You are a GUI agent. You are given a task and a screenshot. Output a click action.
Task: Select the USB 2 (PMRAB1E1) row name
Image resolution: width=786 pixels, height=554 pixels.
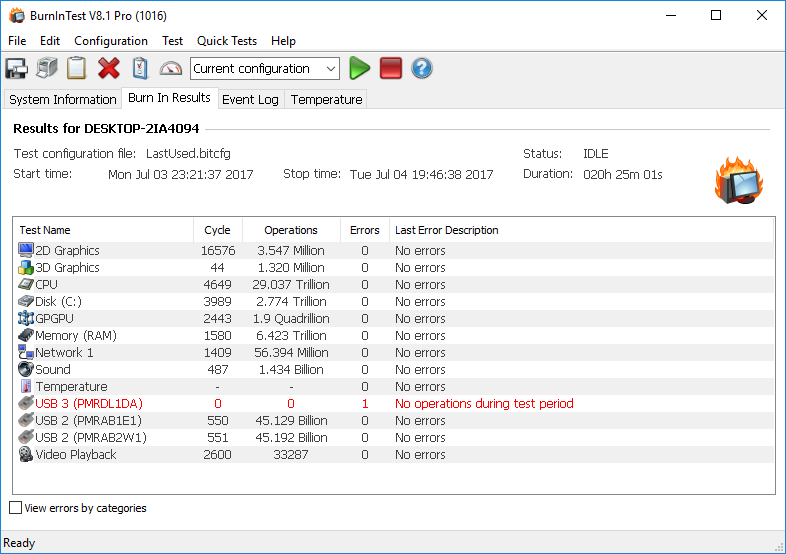(x=88, y=421)
